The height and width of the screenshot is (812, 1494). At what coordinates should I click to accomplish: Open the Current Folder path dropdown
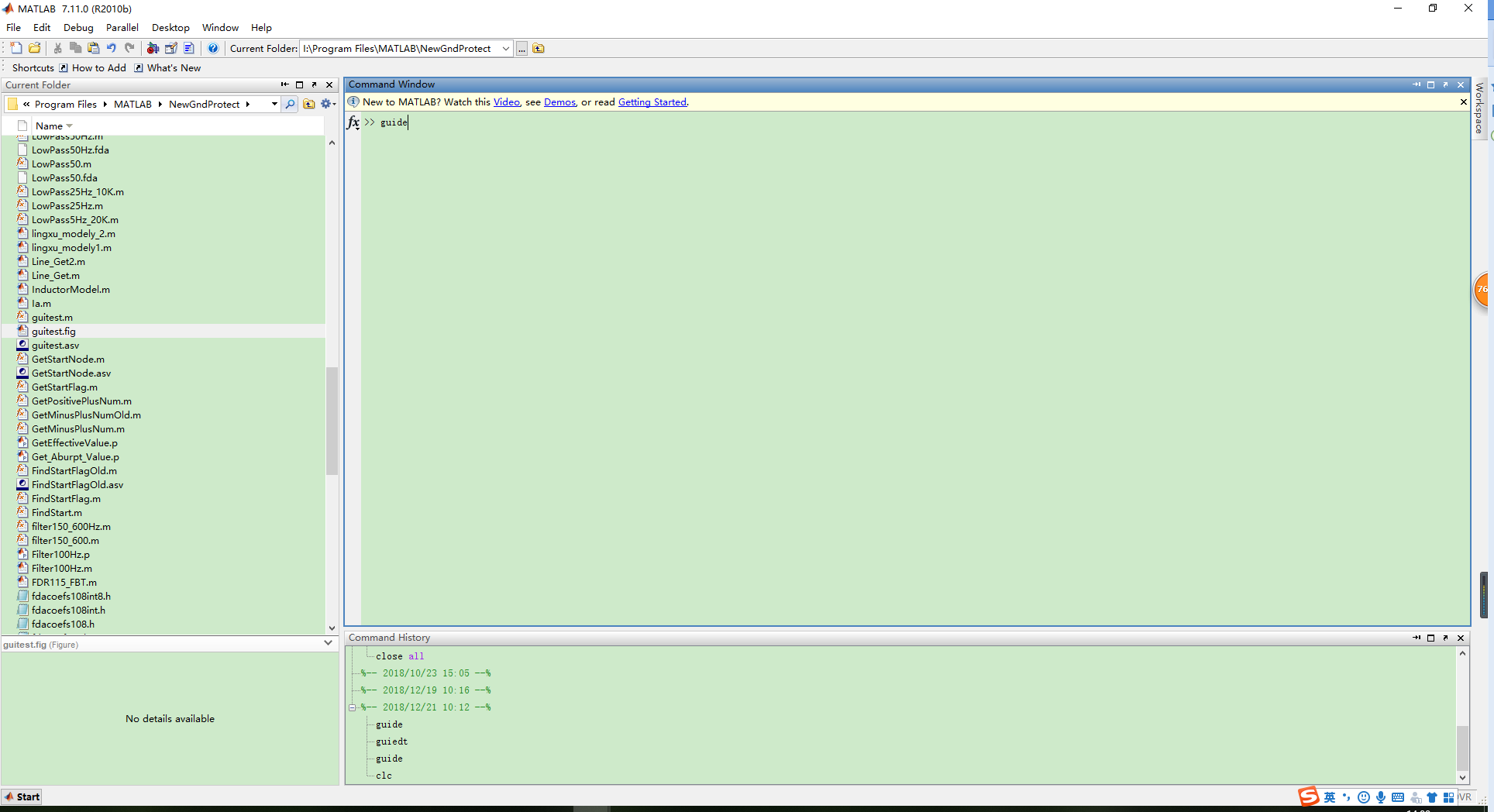[x=505, y=49]
